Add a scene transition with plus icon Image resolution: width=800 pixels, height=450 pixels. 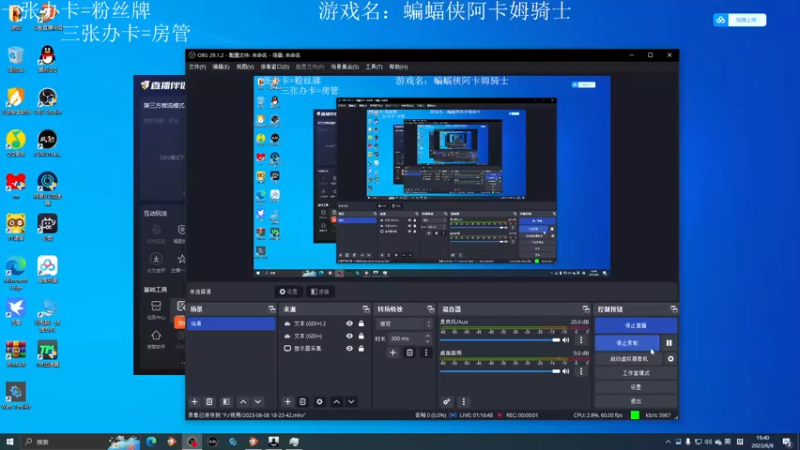pyautogui.click(x=393, y=353)
